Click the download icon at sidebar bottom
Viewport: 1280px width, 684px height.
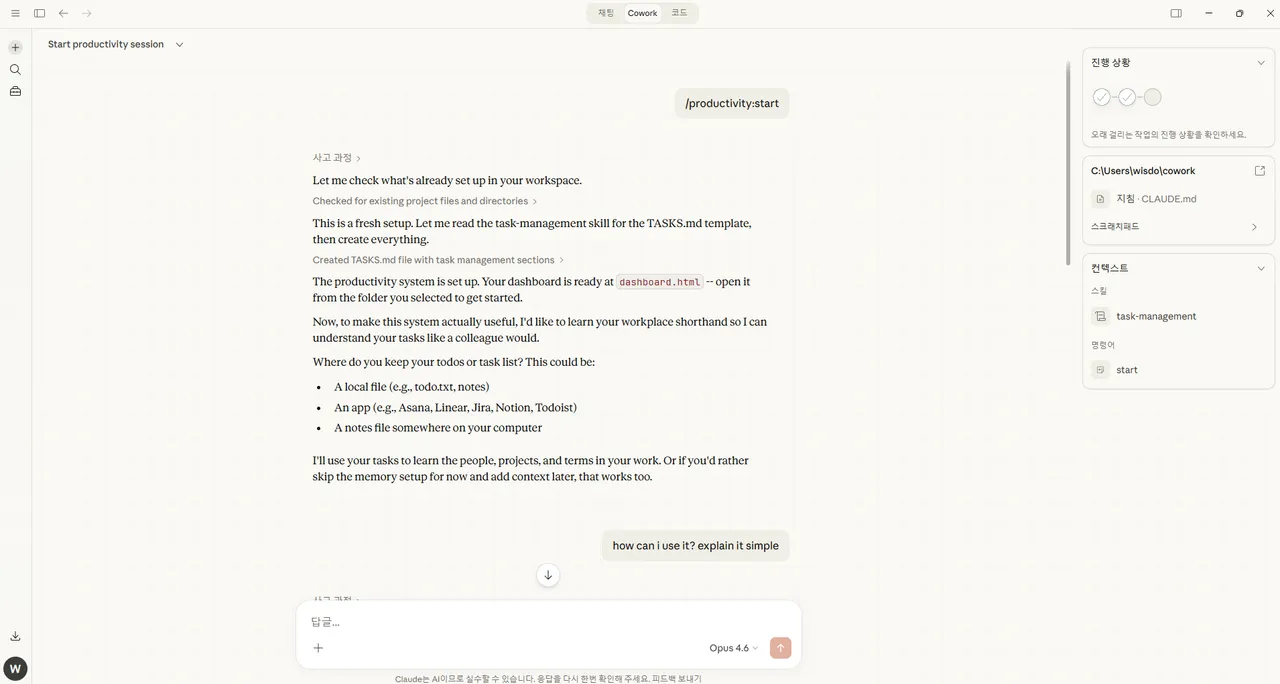click(x=15, y=636)
